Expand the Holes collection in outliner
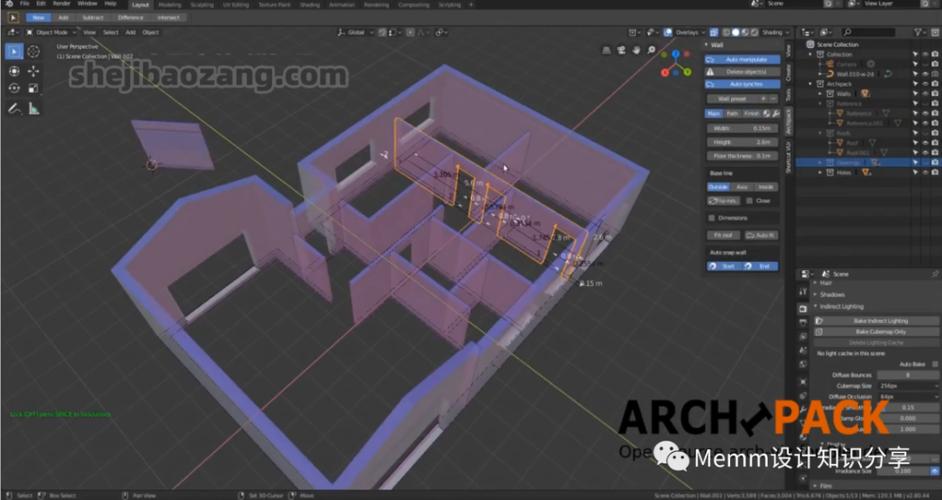The image size is (942, 500). [x=821, y=172]
